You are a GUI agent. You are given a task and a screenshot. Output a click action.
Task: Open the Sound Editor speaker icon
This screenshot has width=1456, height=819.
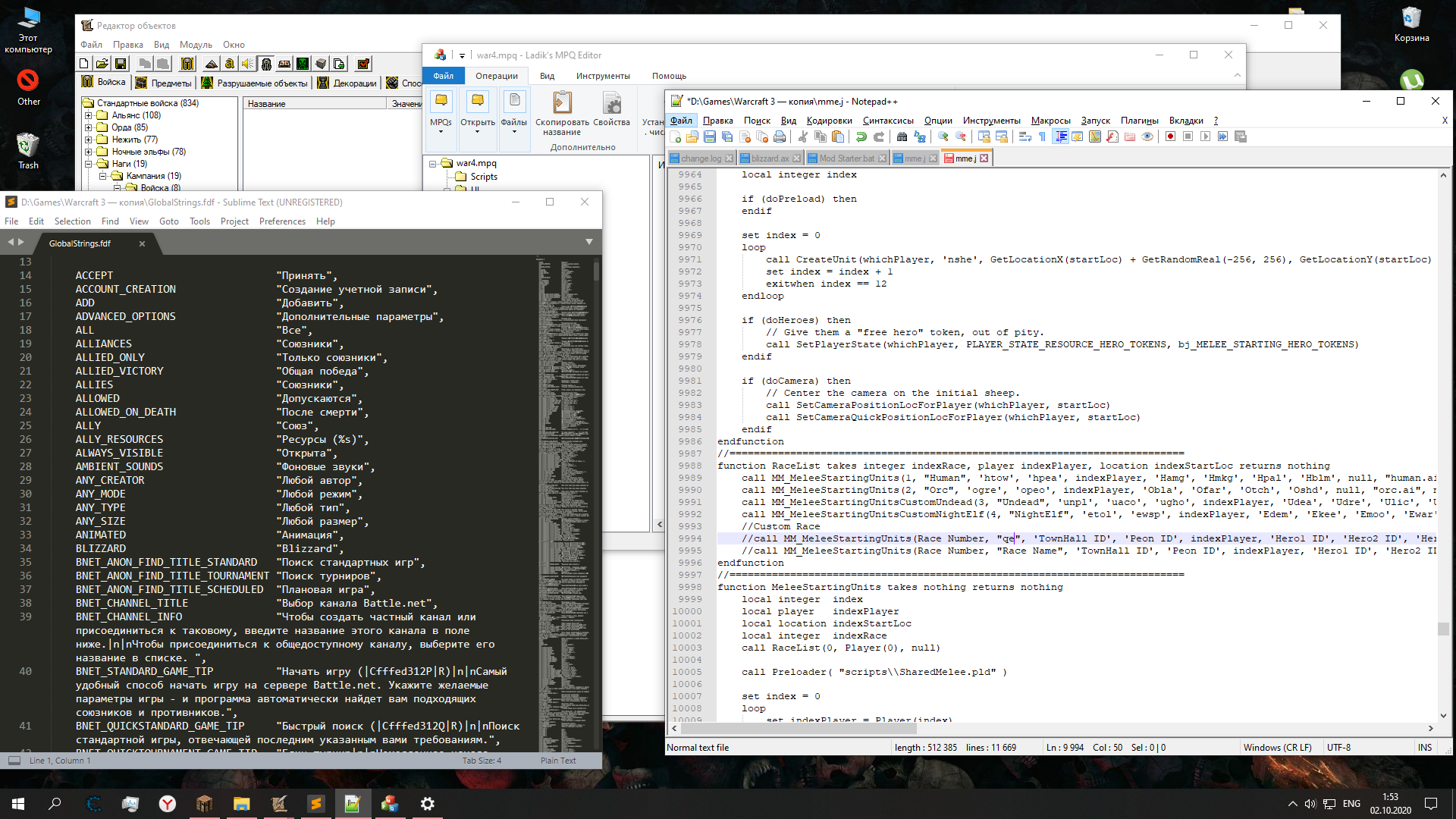point(247,64)
